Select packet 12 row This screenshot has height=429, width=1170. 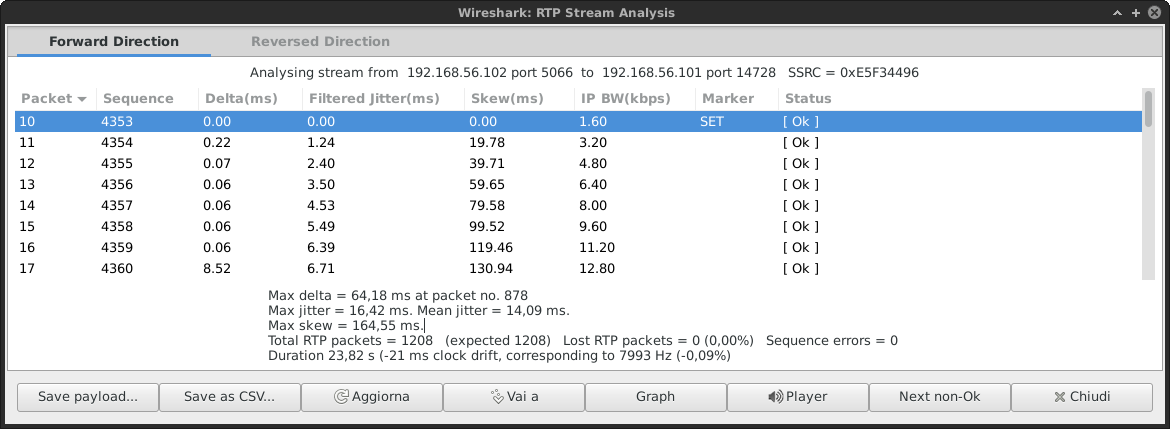coord(578,163)
